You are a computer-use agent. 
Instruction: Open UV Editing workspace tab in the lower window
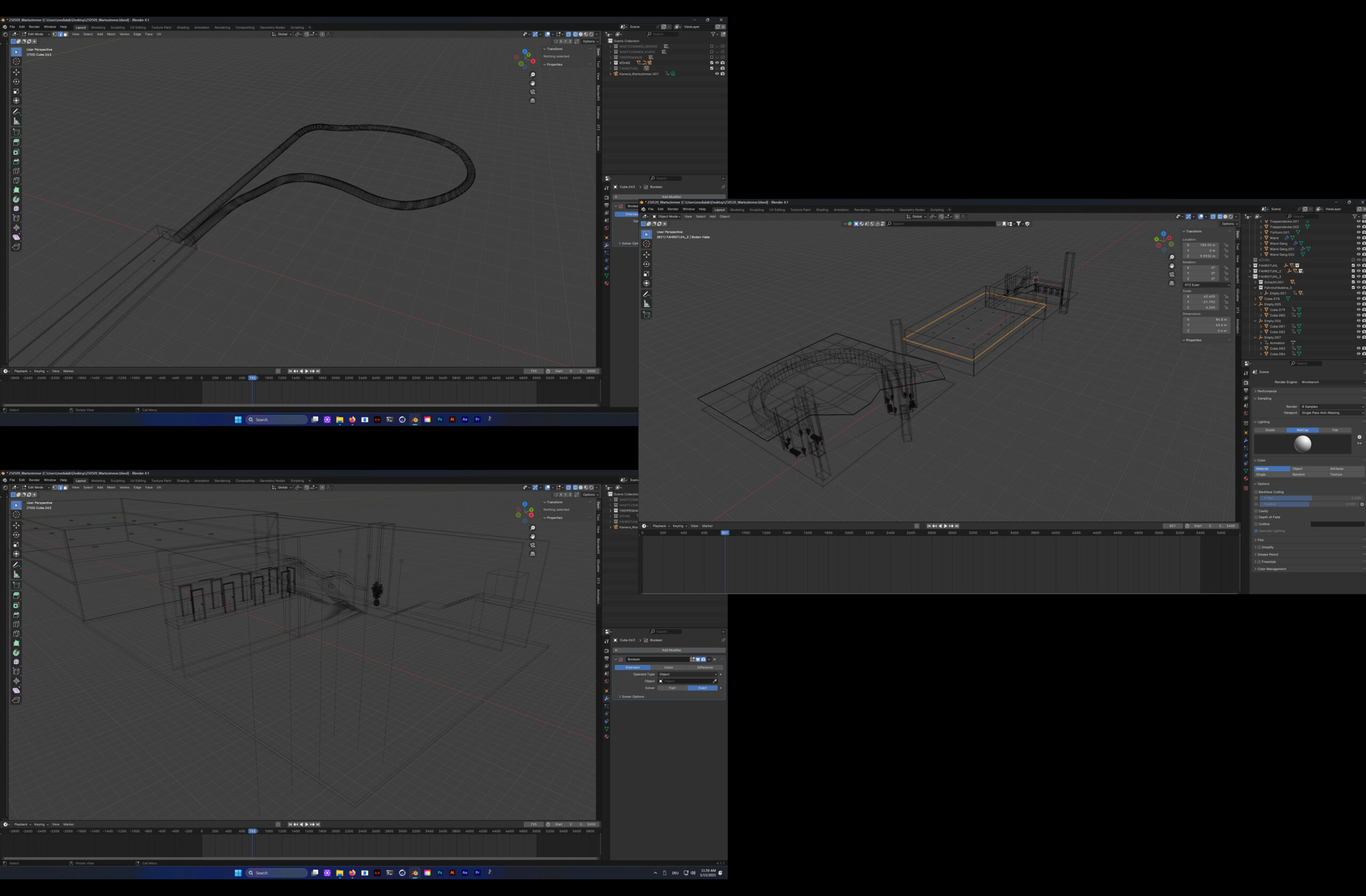tap(138, 481)
